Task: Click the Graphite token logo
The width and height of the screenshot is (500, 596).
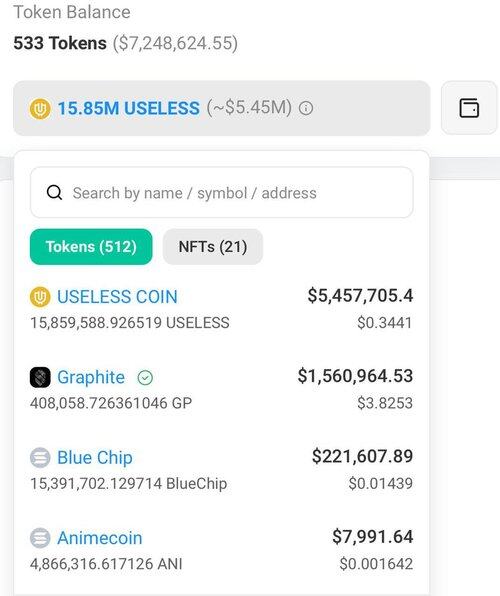Action: [40, 377]
